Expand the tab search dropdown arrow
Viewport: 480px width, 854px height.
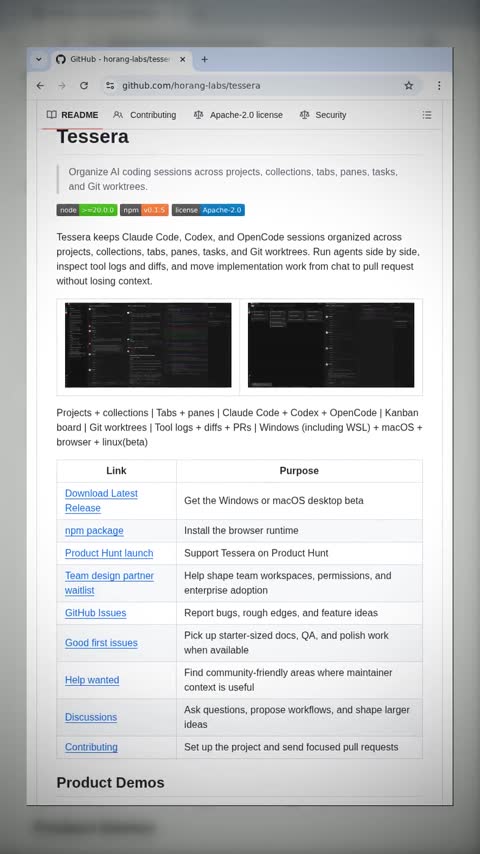point(39,59)
